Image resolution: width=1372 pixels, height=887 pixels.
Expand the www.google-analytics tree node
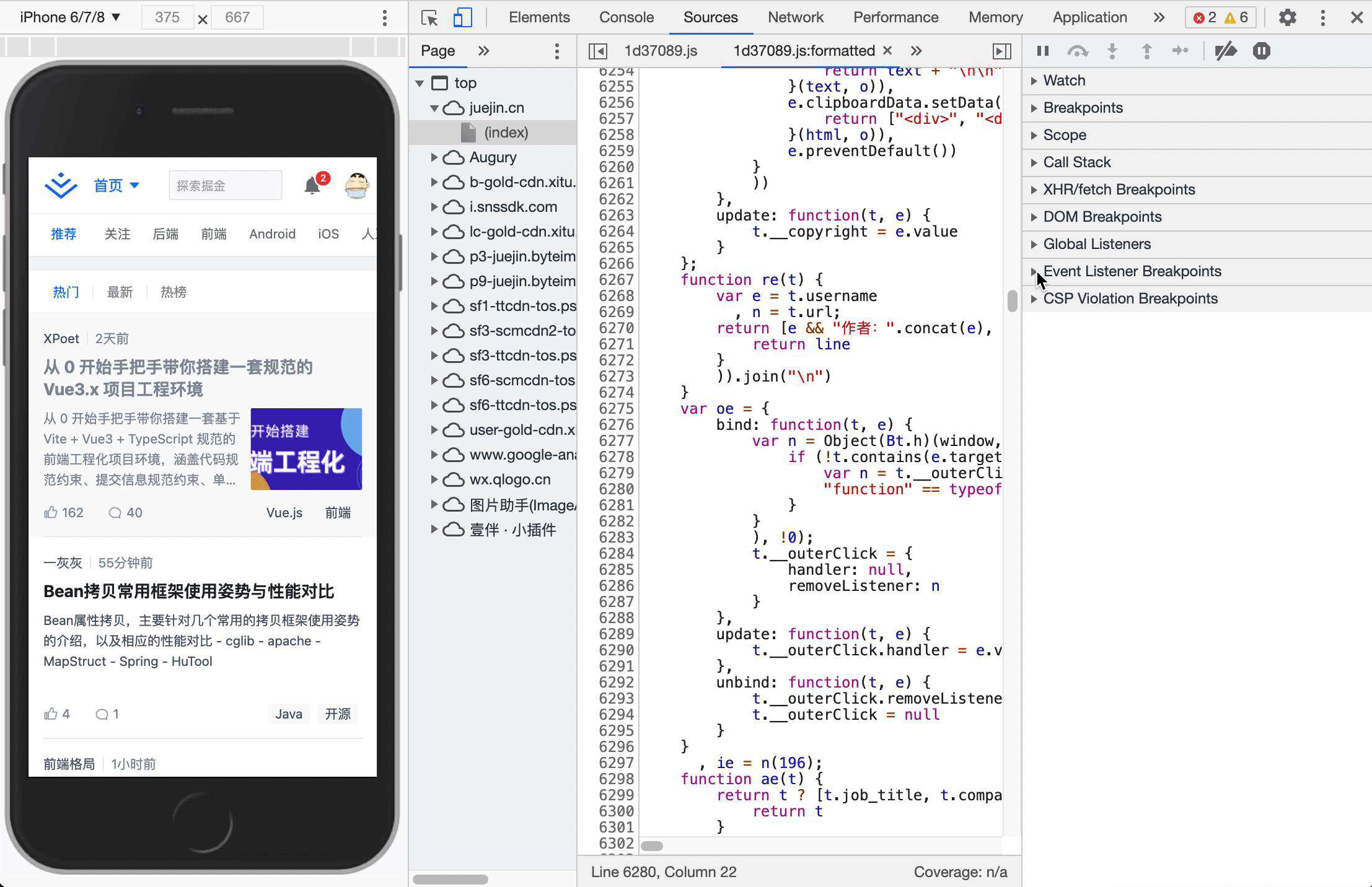click(x=434, y=455)
